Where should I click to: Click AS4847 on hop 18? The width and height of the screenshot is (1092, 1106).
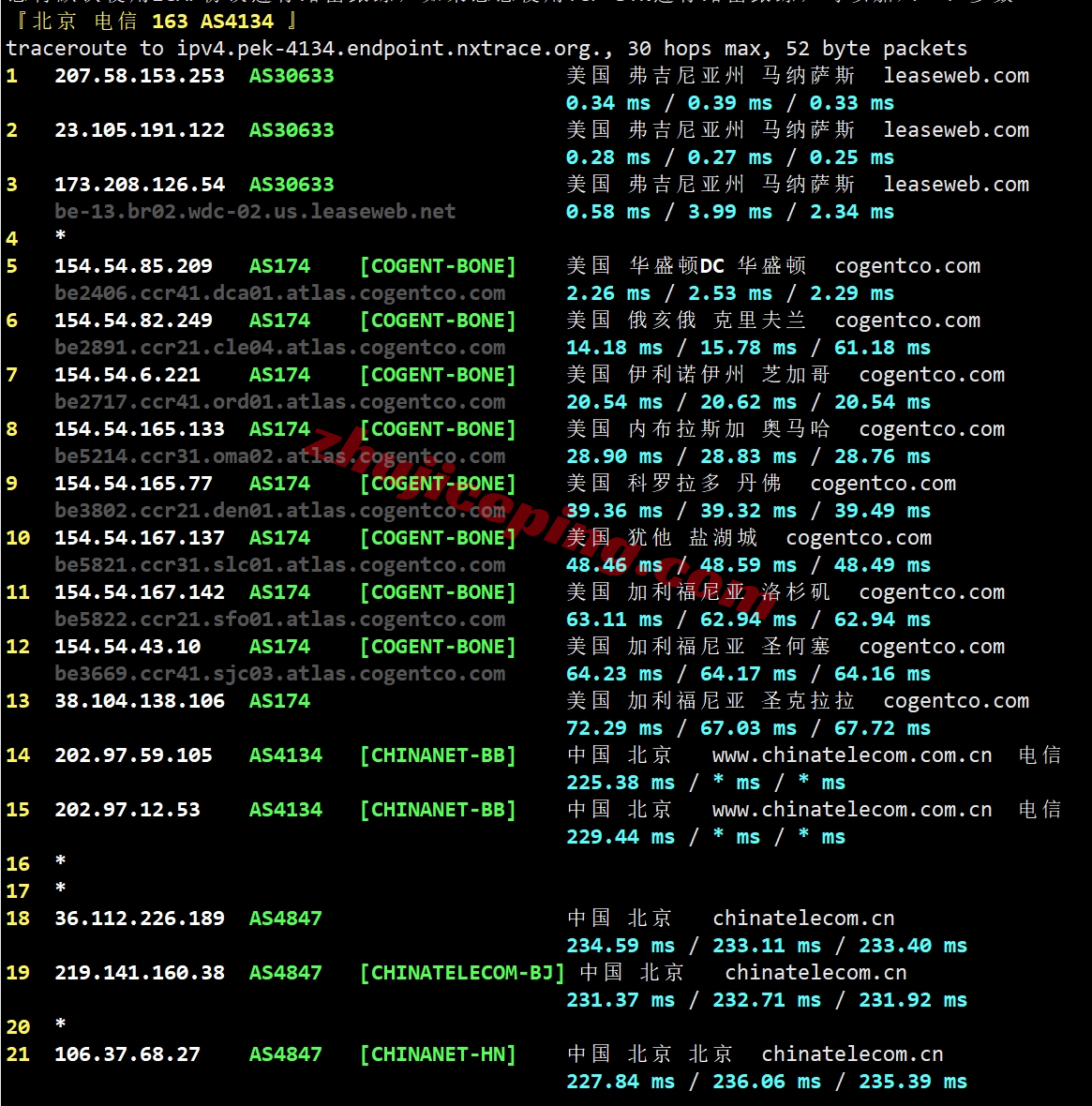click(286, 918)
